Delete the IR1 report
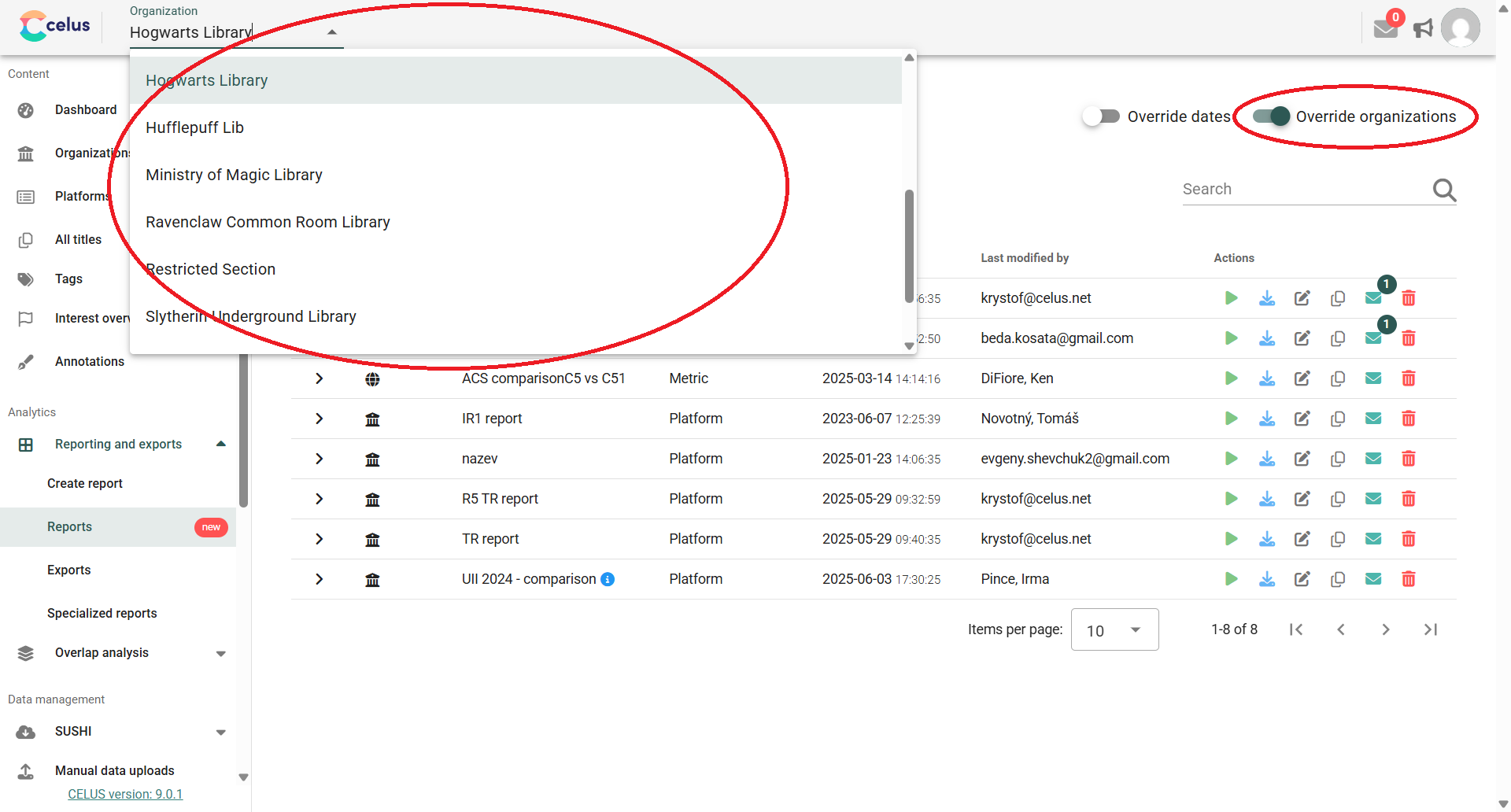The height and width of the screenshot is (812, 1511). click(1409, 419)
